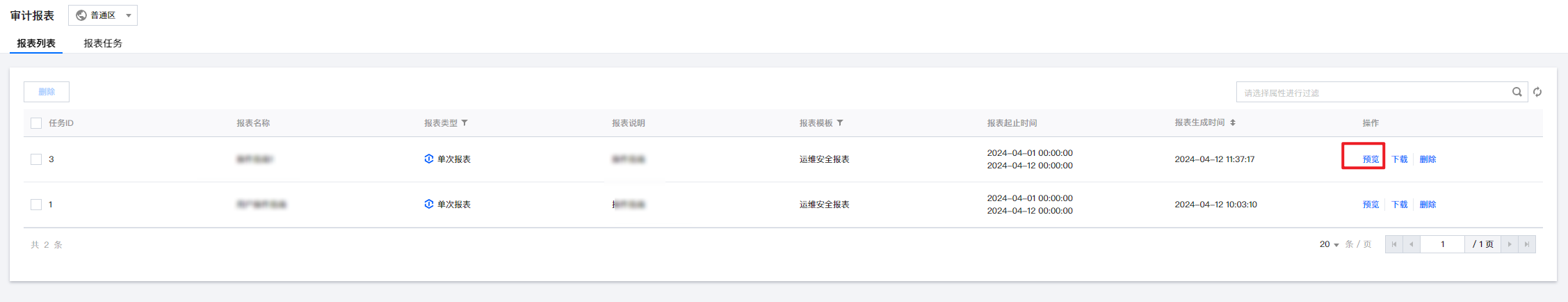The width and height of the screenshot is (1568, 302).
Task: Go to next page arrow
Action: (1510, 244)
